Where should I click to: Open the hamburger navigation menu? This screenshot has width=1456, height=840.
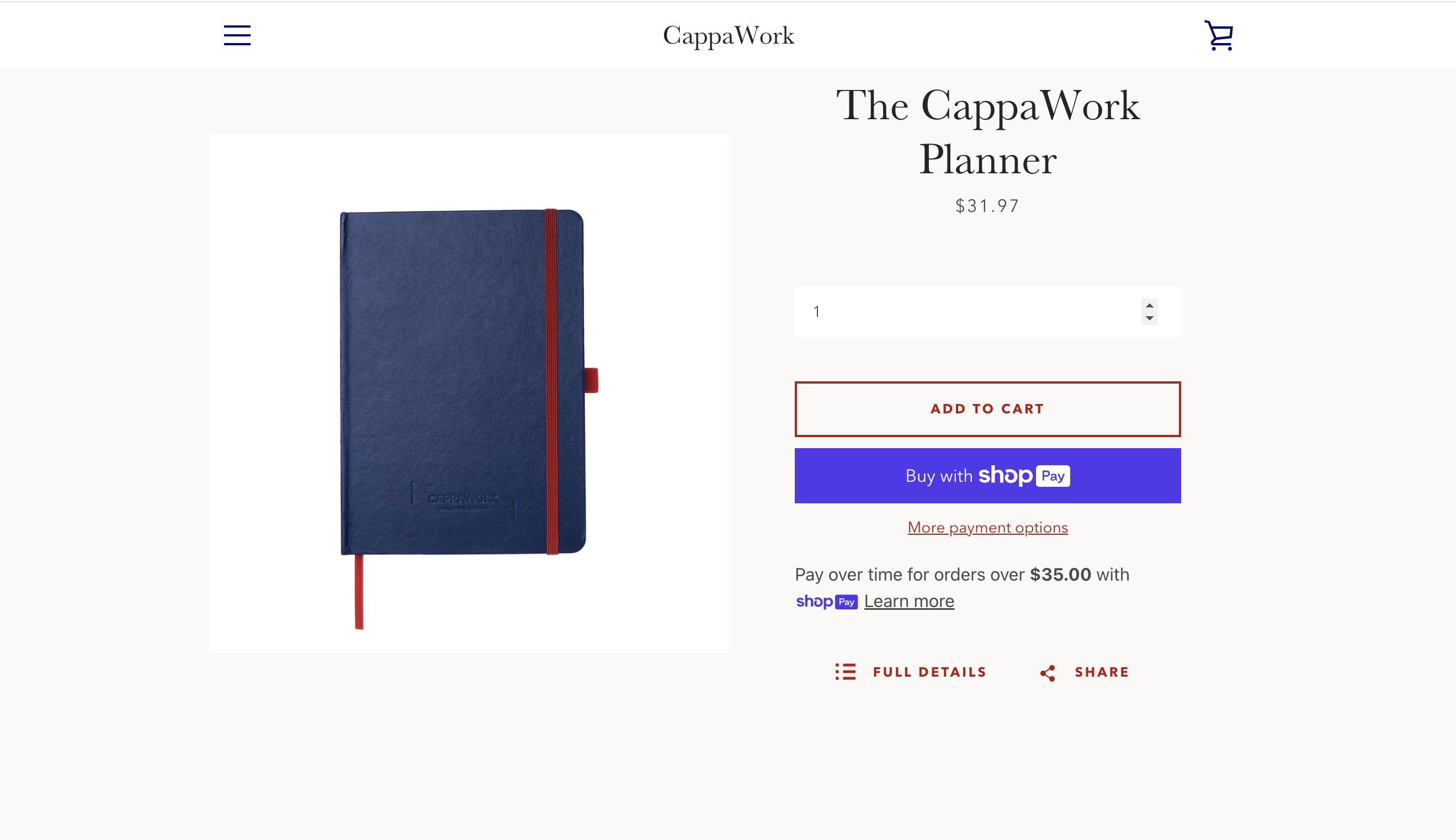pos(237,35)
